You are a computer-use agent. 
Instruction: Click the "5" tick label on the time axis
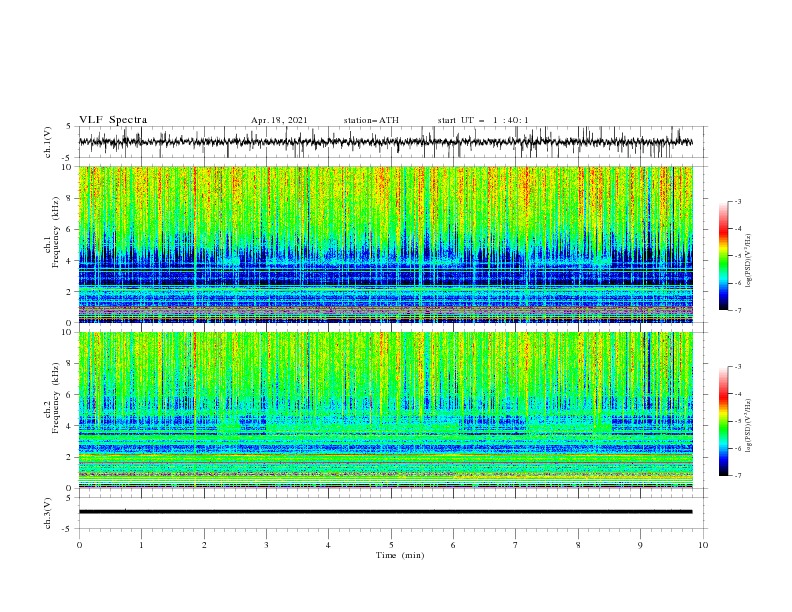point(391,545)
